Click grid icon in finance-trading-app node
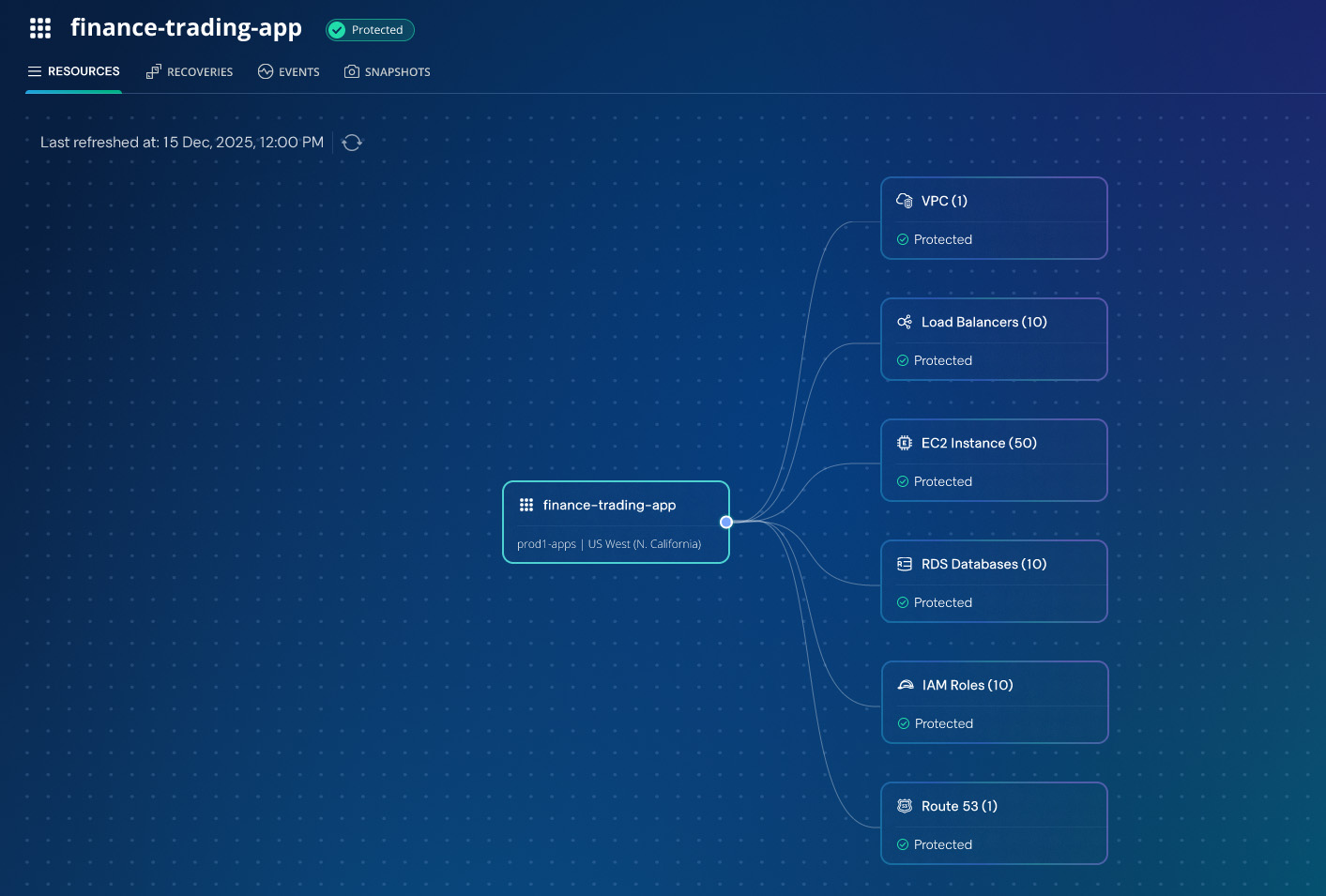The width and height of the screenshot is (1326, 896). pos(526,505)
